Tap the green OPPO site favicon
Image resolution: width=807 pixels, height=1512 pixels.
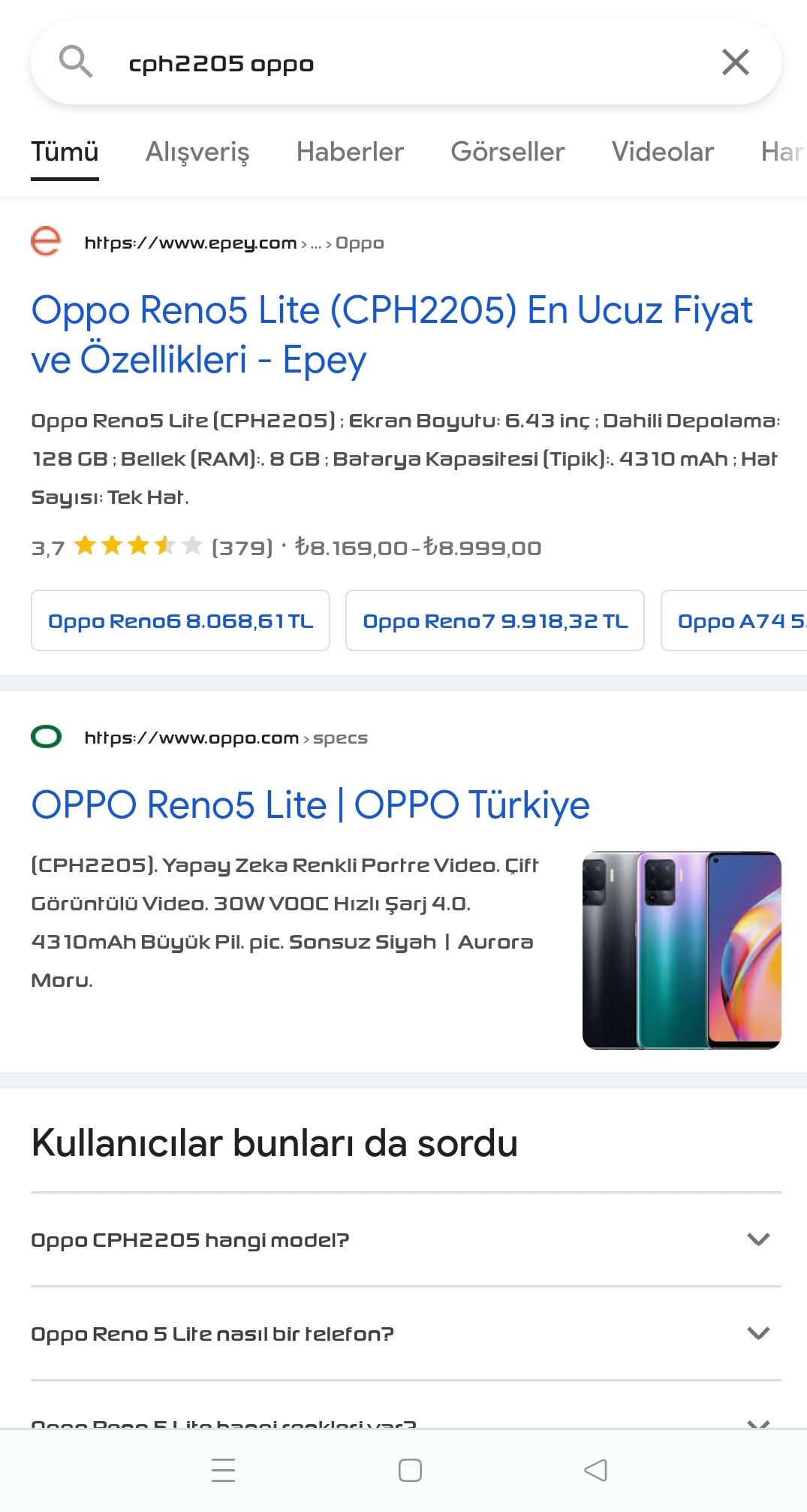tap(46, 736)
